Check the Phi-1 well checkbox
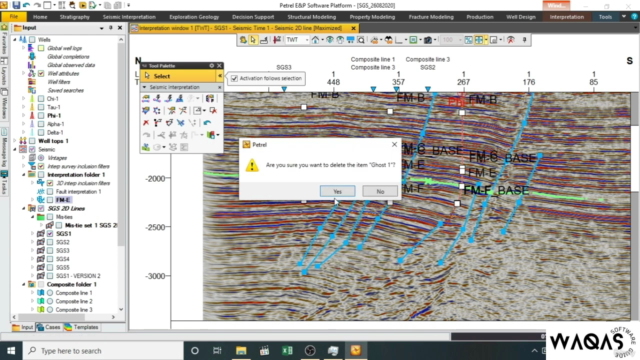Image resolution: width=640 pixels, height=360 pixels. point(41,116)
